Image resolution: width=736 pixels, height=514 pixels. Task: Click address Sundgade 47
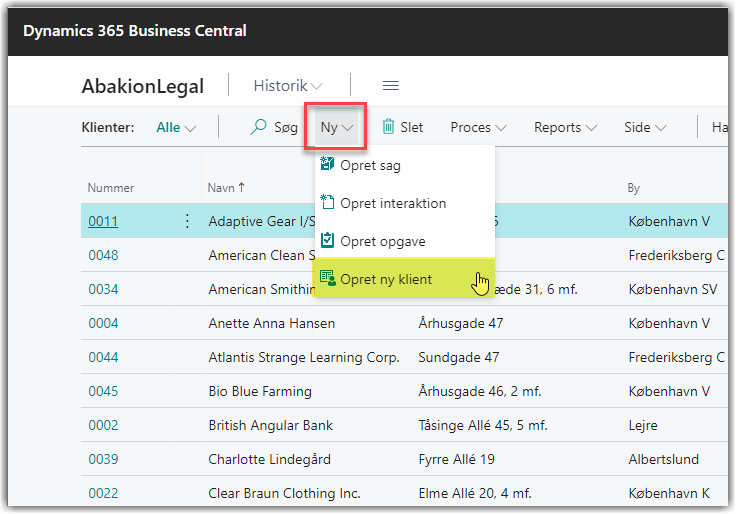(459, 357)
